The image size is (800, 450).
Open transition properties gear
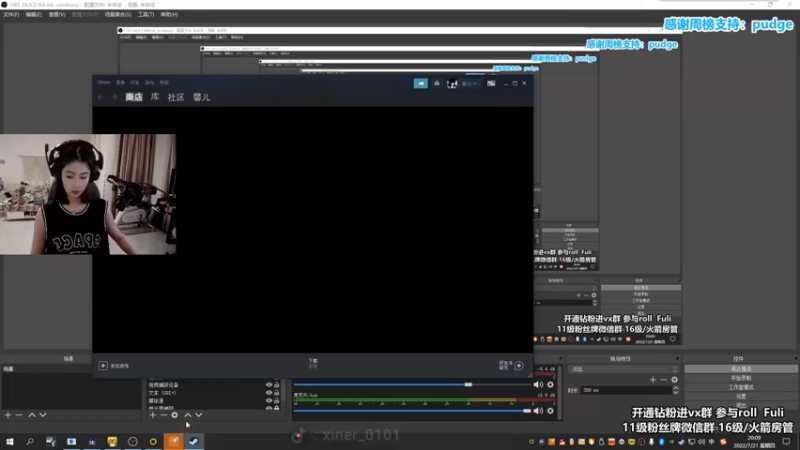coord(674,380)
